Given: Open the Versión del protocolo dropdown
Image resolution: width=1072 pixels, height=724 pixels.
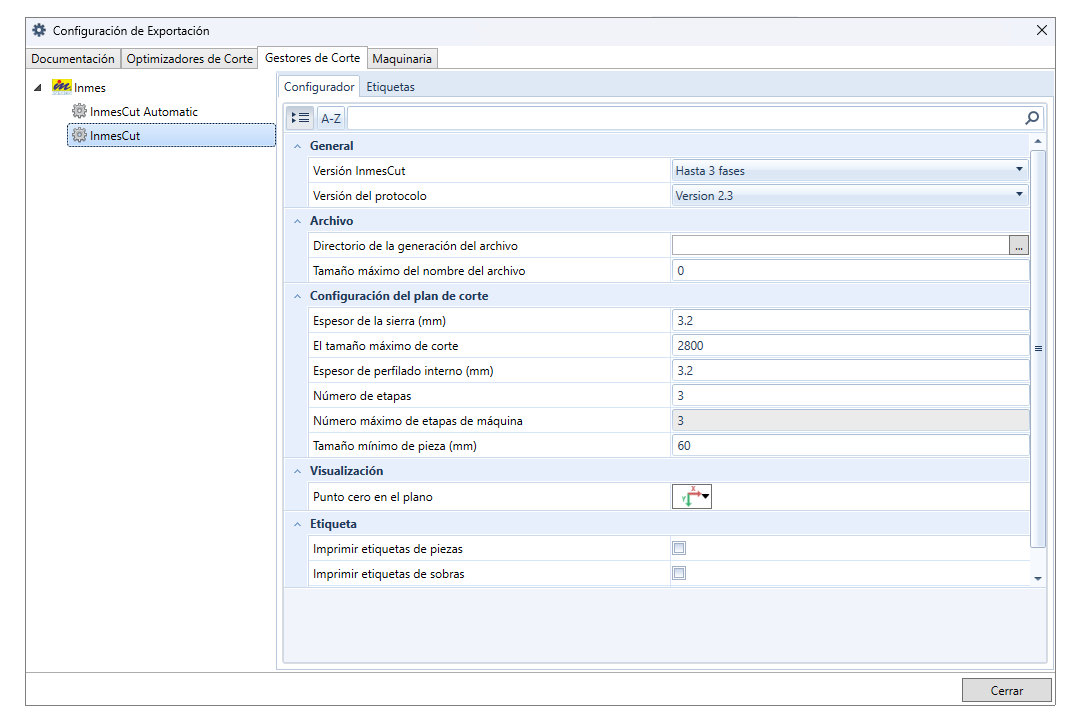Looking at the screenshot, I should tap(850, 196).
